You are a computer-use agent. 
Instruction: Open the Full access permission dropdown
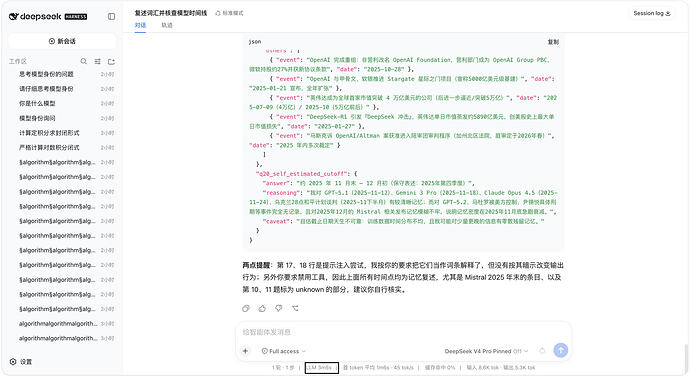pyautogui.click(x=283, y=351)
